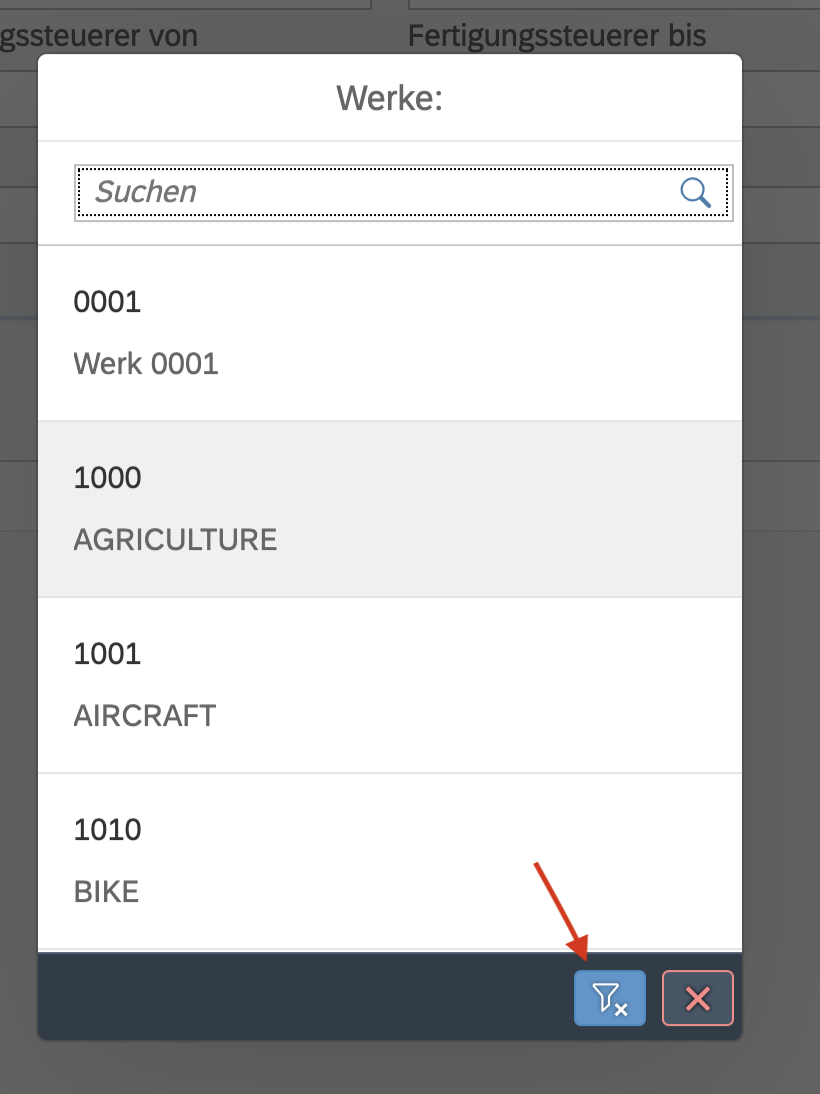The image size is (820, 1094).
Task: Click empty space in the dark dialog footer
Action: point(300,997)
